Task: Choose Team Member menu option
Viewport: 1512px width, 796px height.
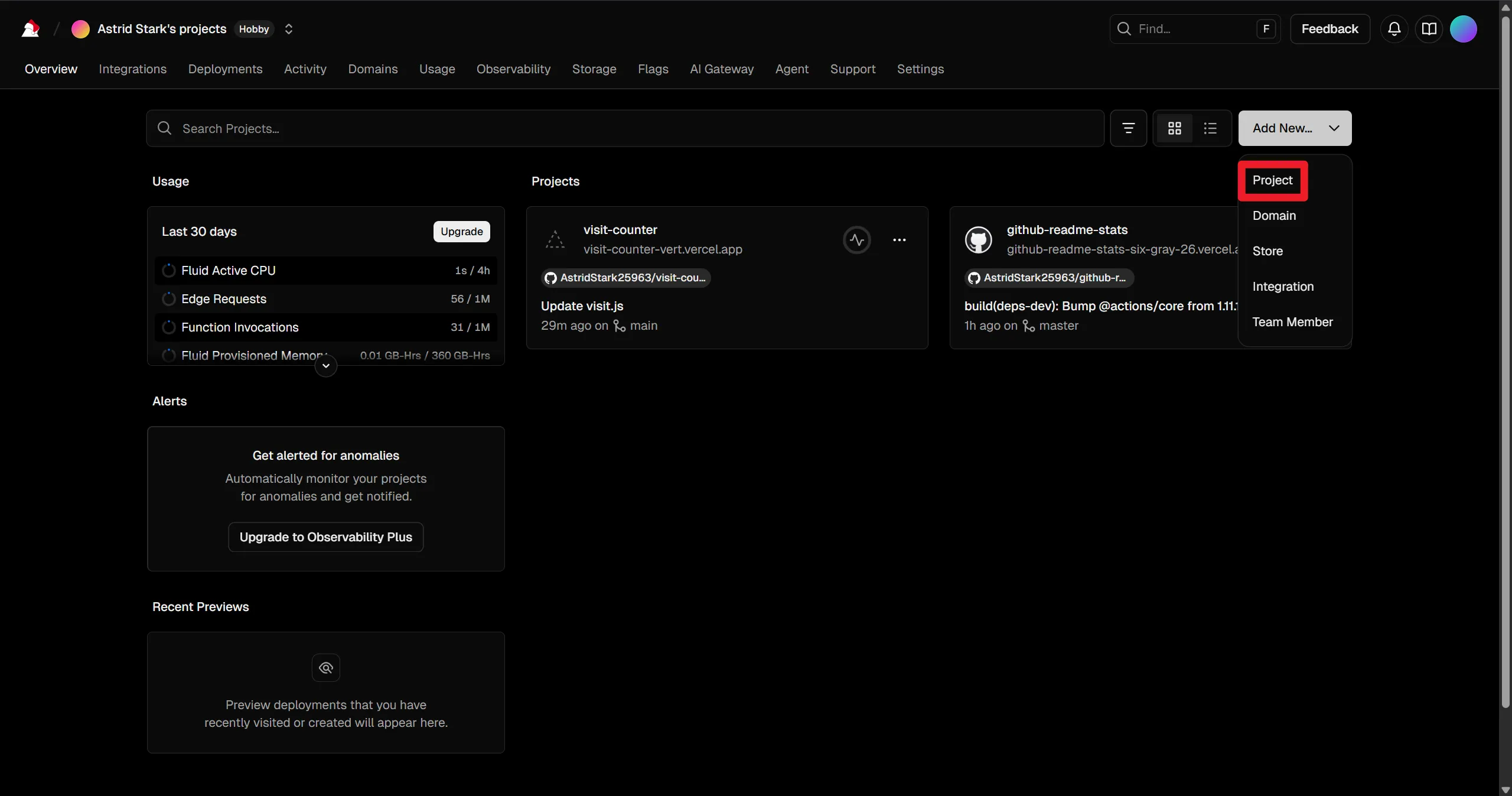Action: point(1292,322)
